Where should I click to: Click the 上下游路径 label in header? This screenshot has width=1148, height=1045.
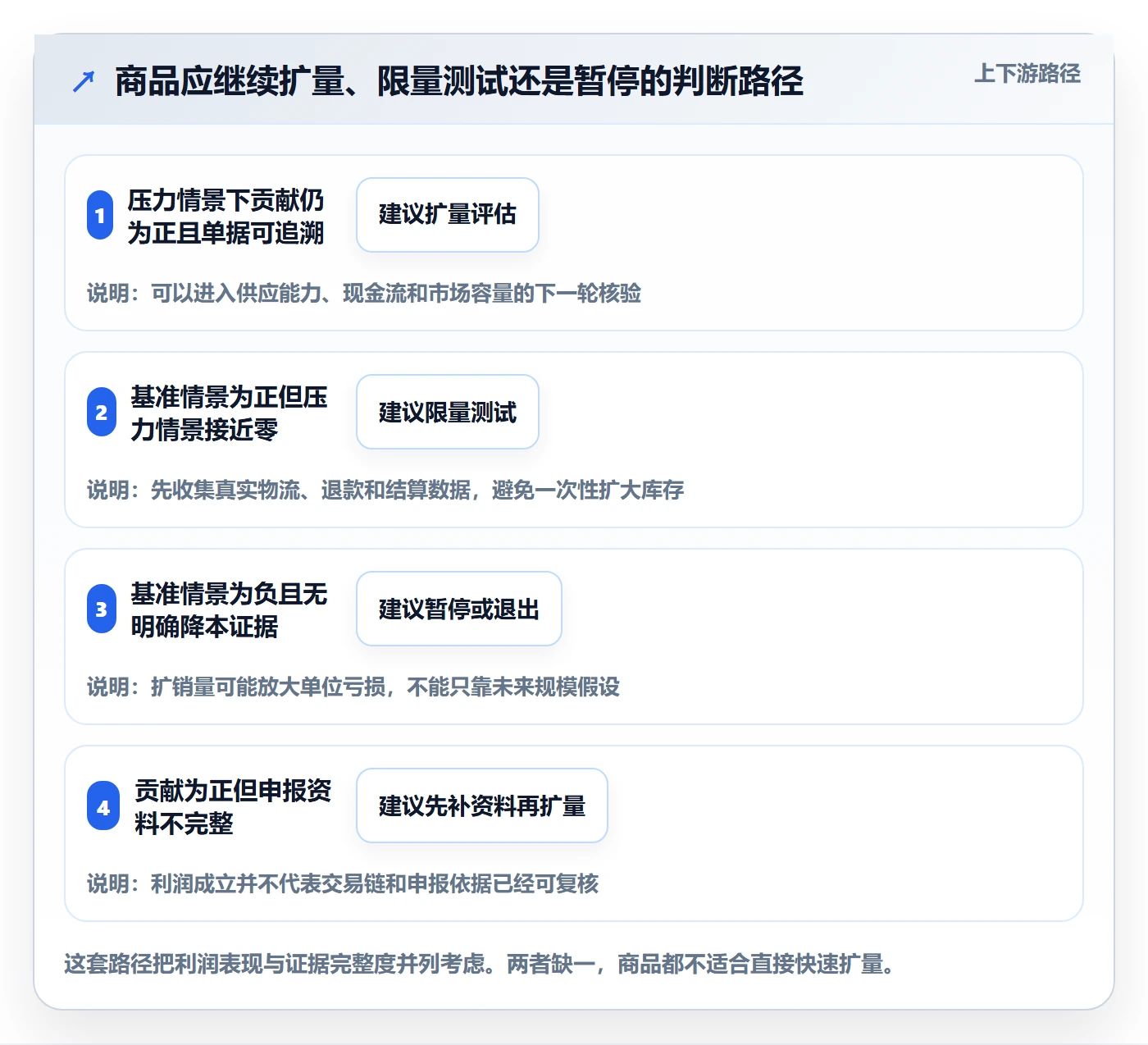coord(1027,74)
